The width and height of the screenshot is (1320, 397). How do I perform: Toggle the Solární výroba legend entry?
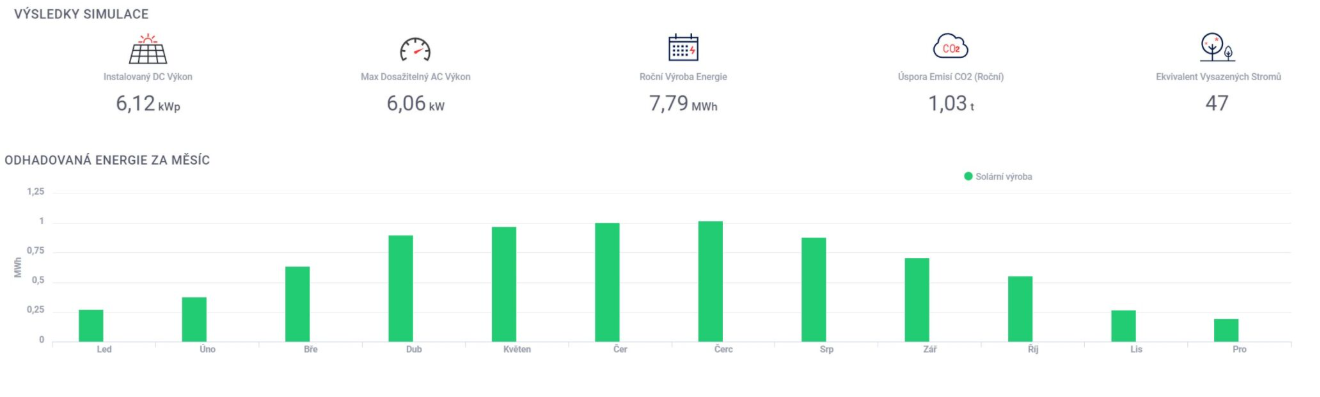pos(999,176)
